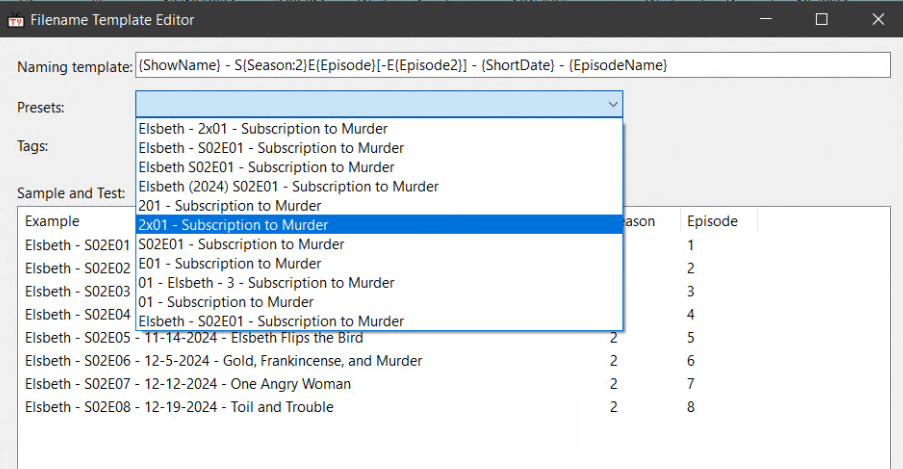Close the Filename Template Editor window

click(x=877, y=19)
